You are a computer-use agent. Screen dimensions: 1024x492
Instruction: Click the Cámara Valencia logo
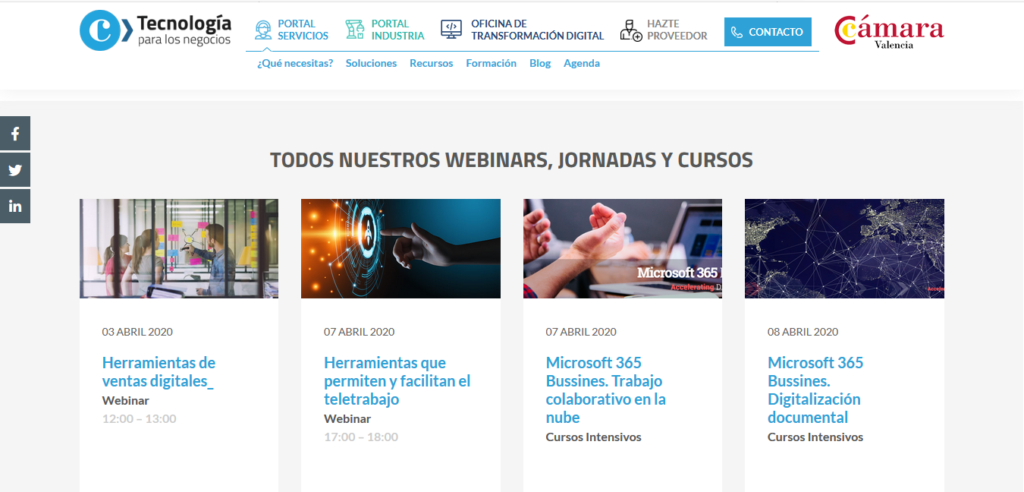click(889, 32)
